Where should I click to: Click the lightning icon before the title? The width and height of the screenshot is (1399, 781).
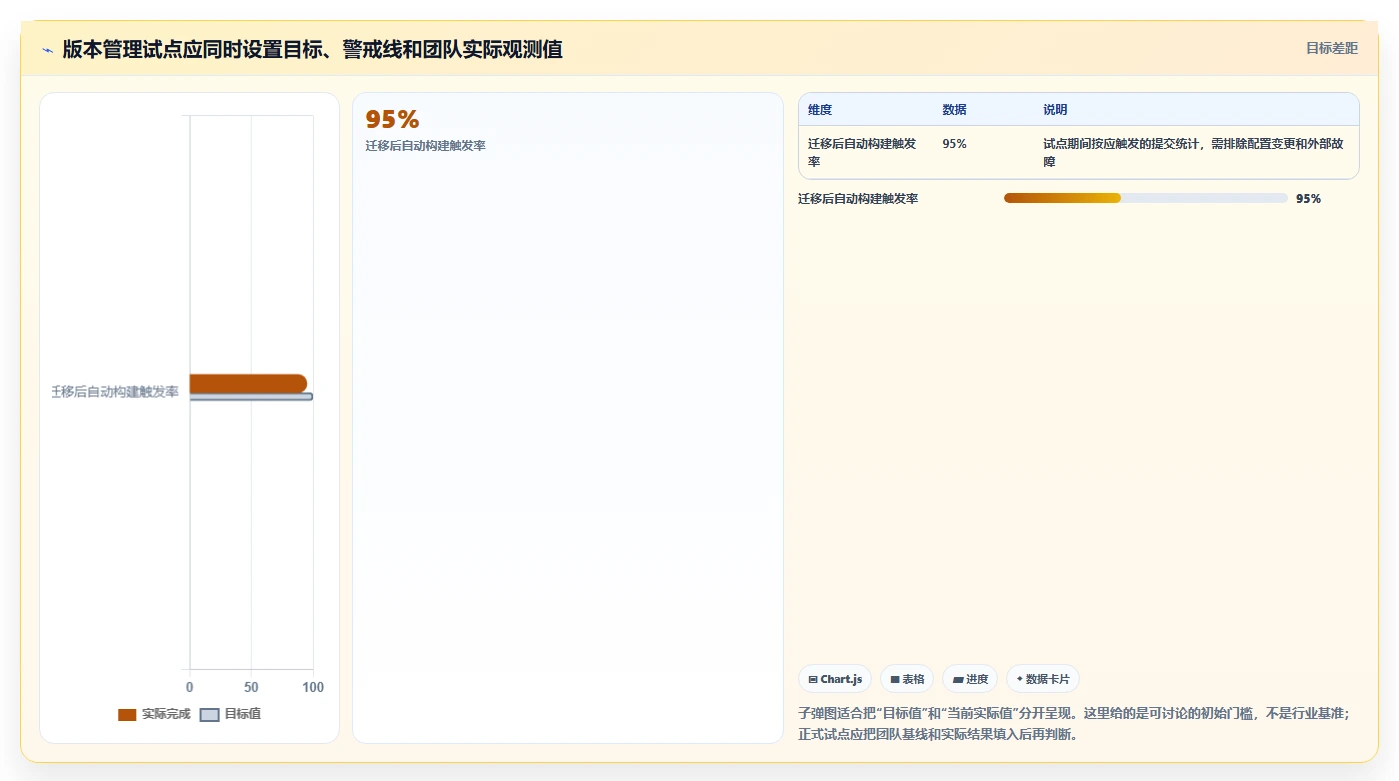click(x=47, y=50)
